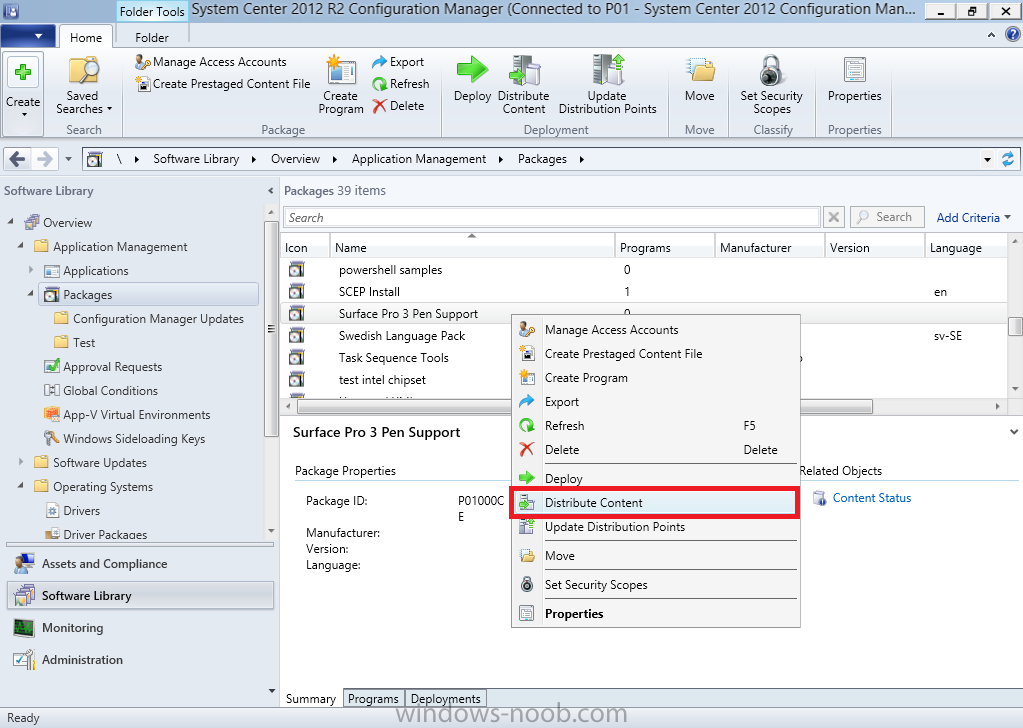The height and width of the screenshot is (728, 1023).
Task: Select the Swedish Language Pack row
Action: [646, 336]
